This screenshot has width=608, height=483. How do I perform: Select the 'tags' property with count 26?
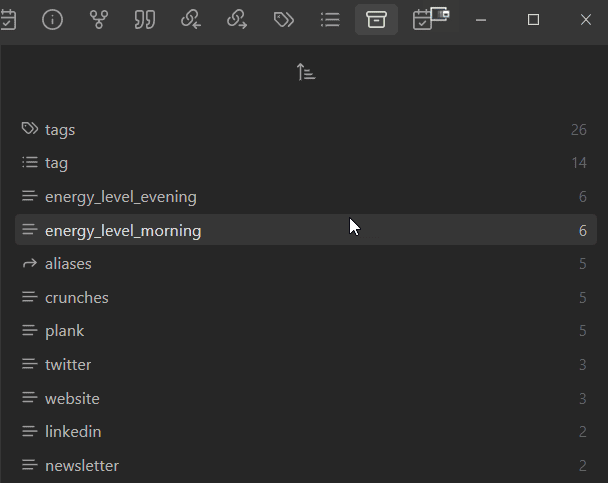(306, 129)
